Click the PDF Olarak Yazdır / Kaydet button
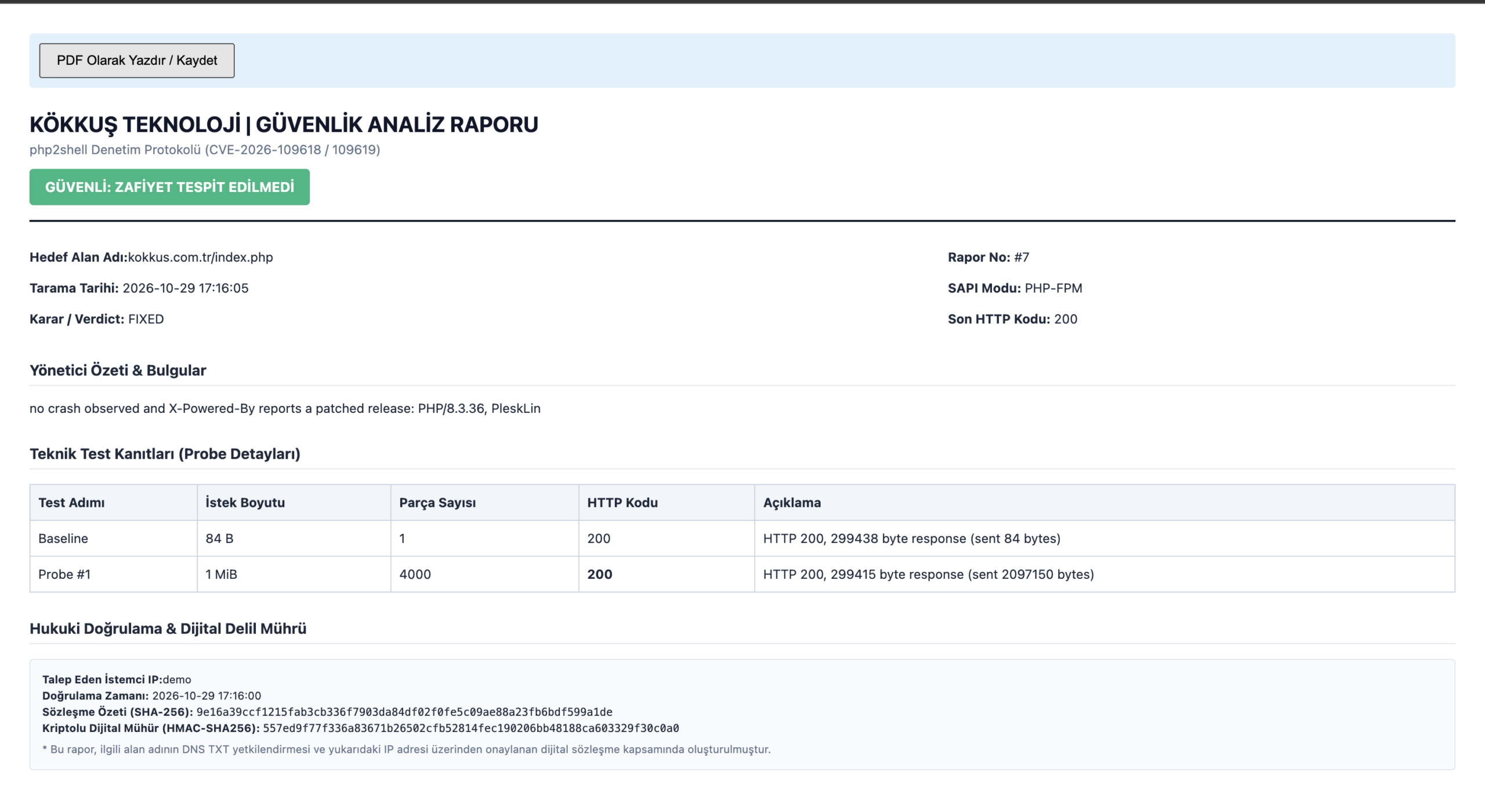Viewport: 1485px width, 812px height. click(x=137, y=60)
